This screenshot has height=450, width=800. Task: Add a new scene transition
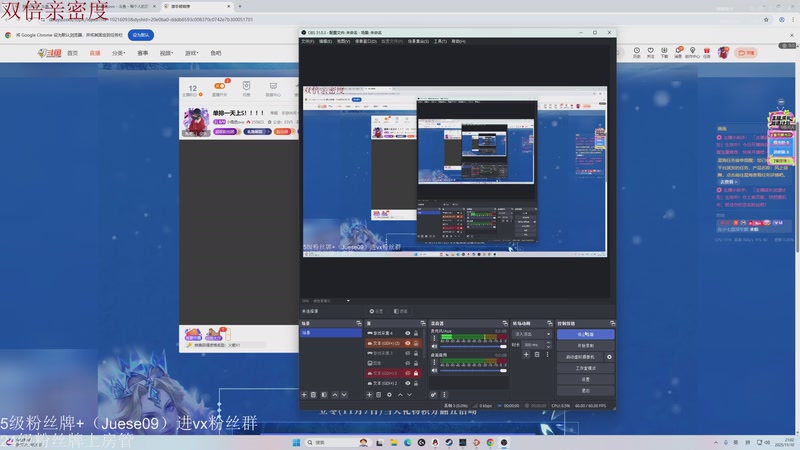pos(526,355)
